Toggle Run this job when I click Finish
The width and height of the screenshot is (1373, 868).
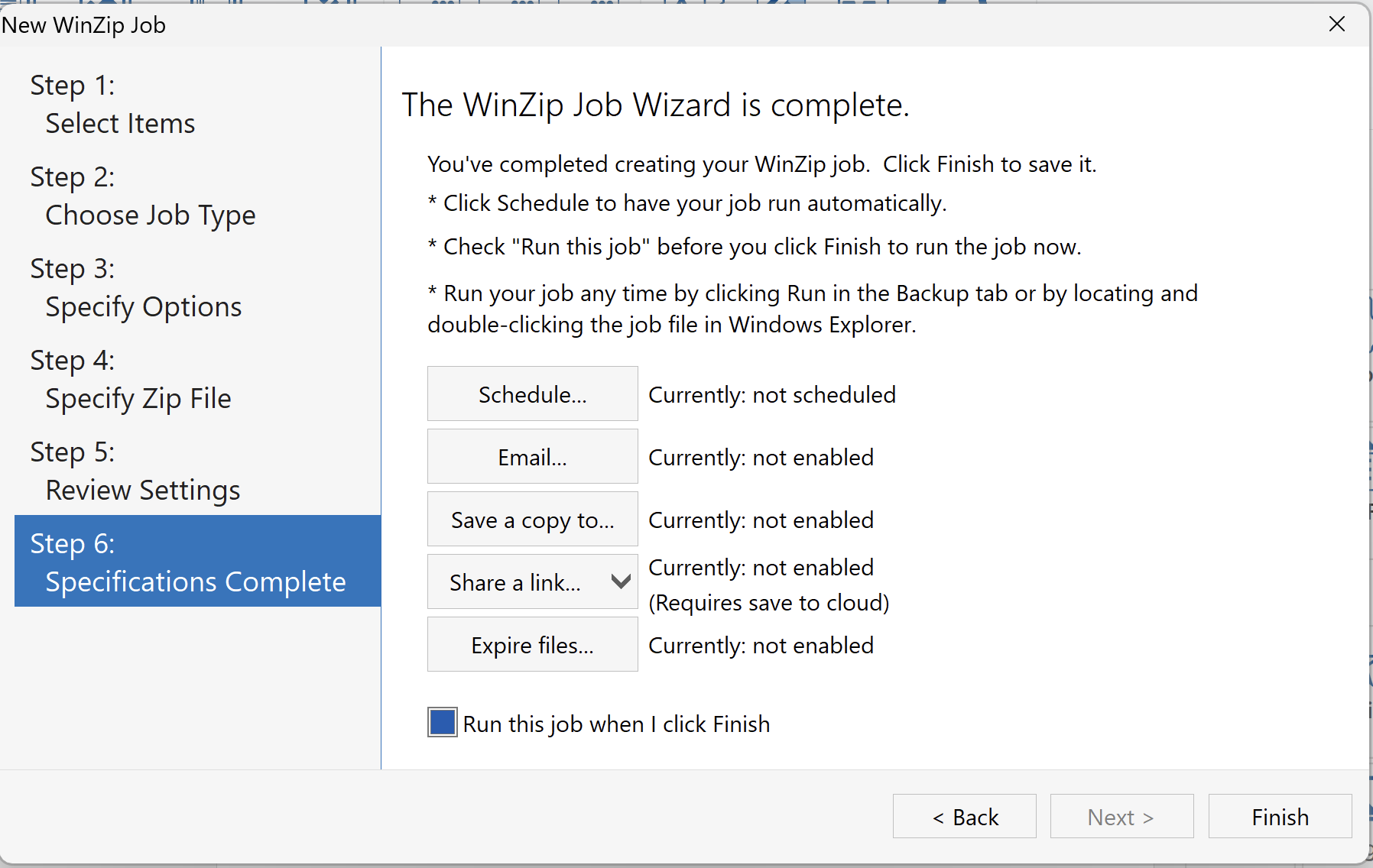click(443, 723)
